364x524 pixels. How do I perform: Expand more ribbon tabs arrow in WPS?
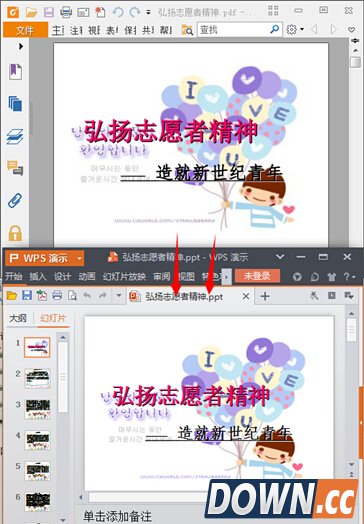click(227, 277)
